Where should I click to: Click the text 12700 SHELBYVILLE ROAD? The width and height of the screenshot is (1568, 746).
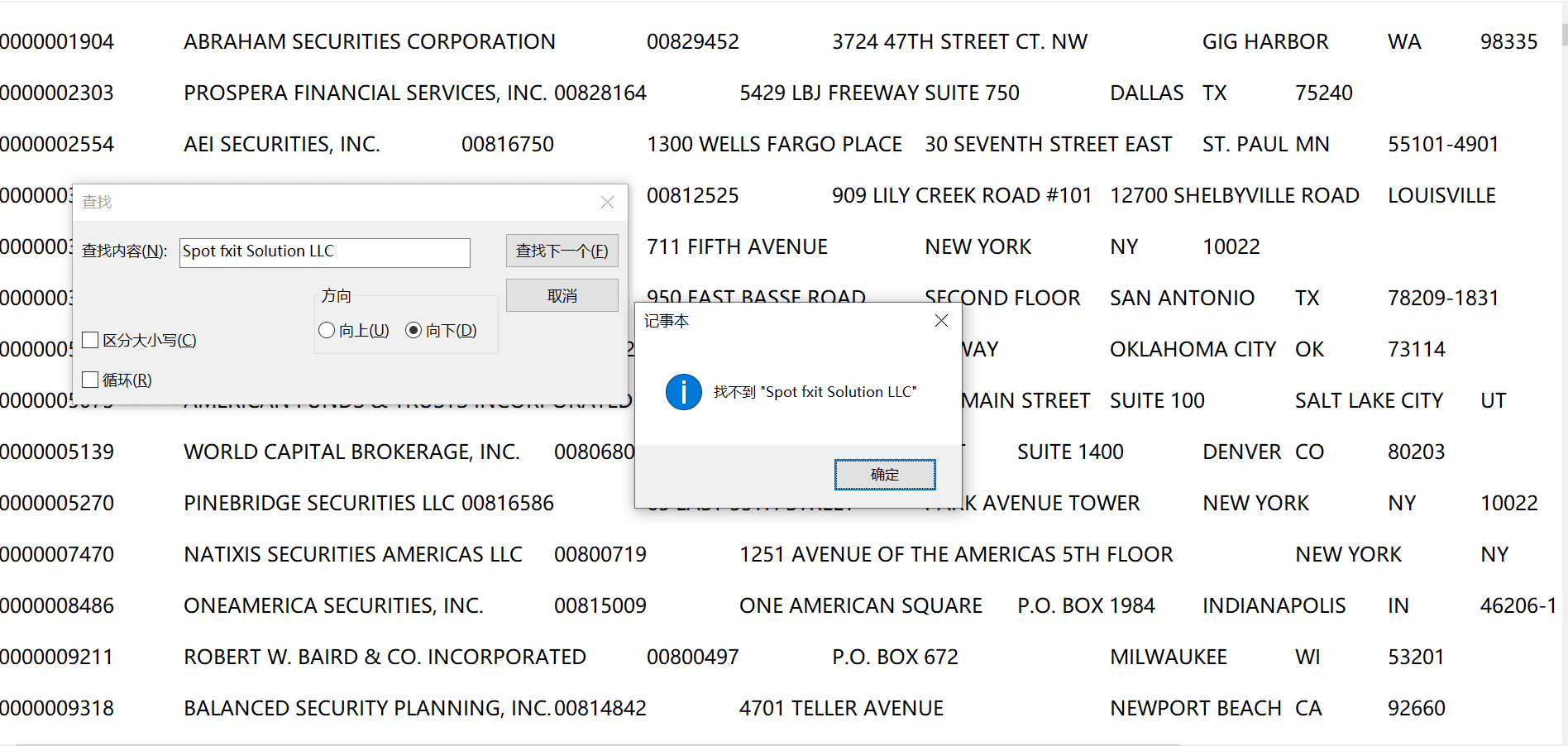[1235, 195]
